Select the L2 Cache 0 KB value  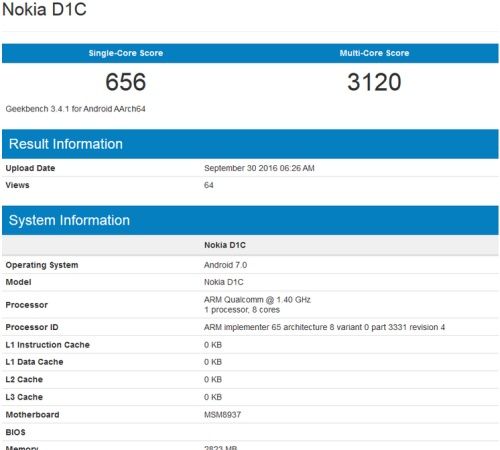point(213,379)
